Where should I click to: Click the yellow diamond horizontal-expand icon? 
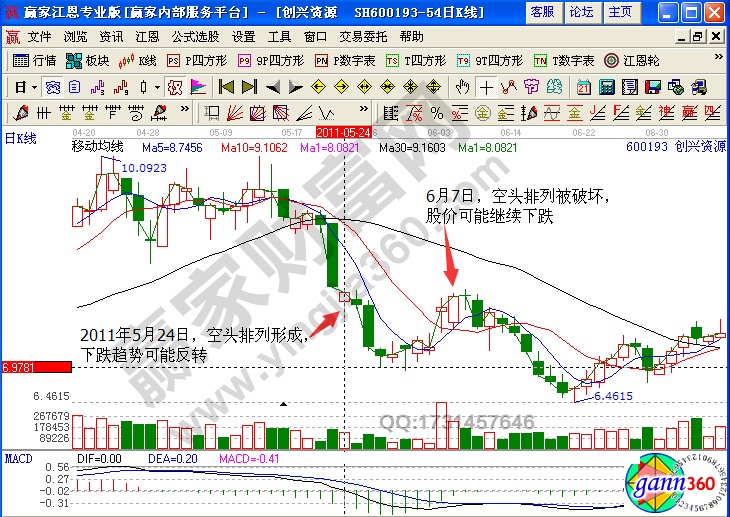(364, 87)
